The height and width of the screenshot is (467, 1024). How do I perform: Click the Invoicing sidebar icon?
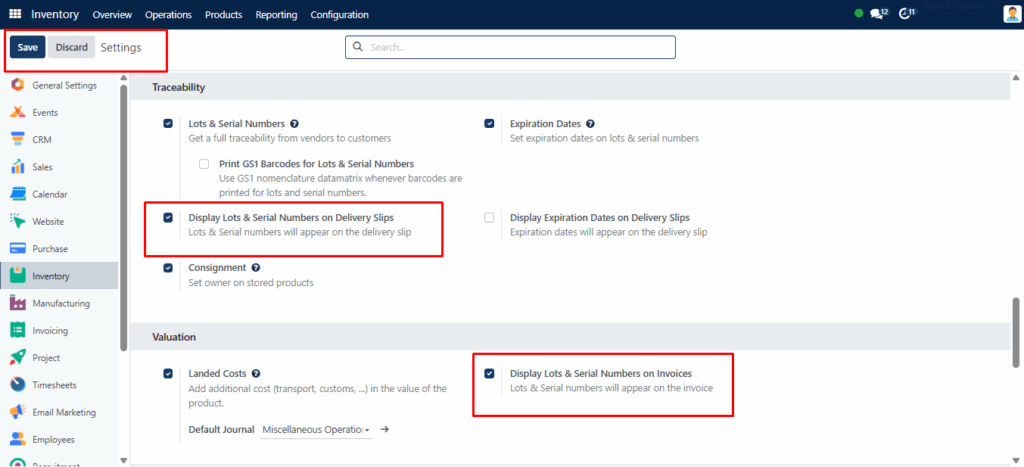point(18,330)
